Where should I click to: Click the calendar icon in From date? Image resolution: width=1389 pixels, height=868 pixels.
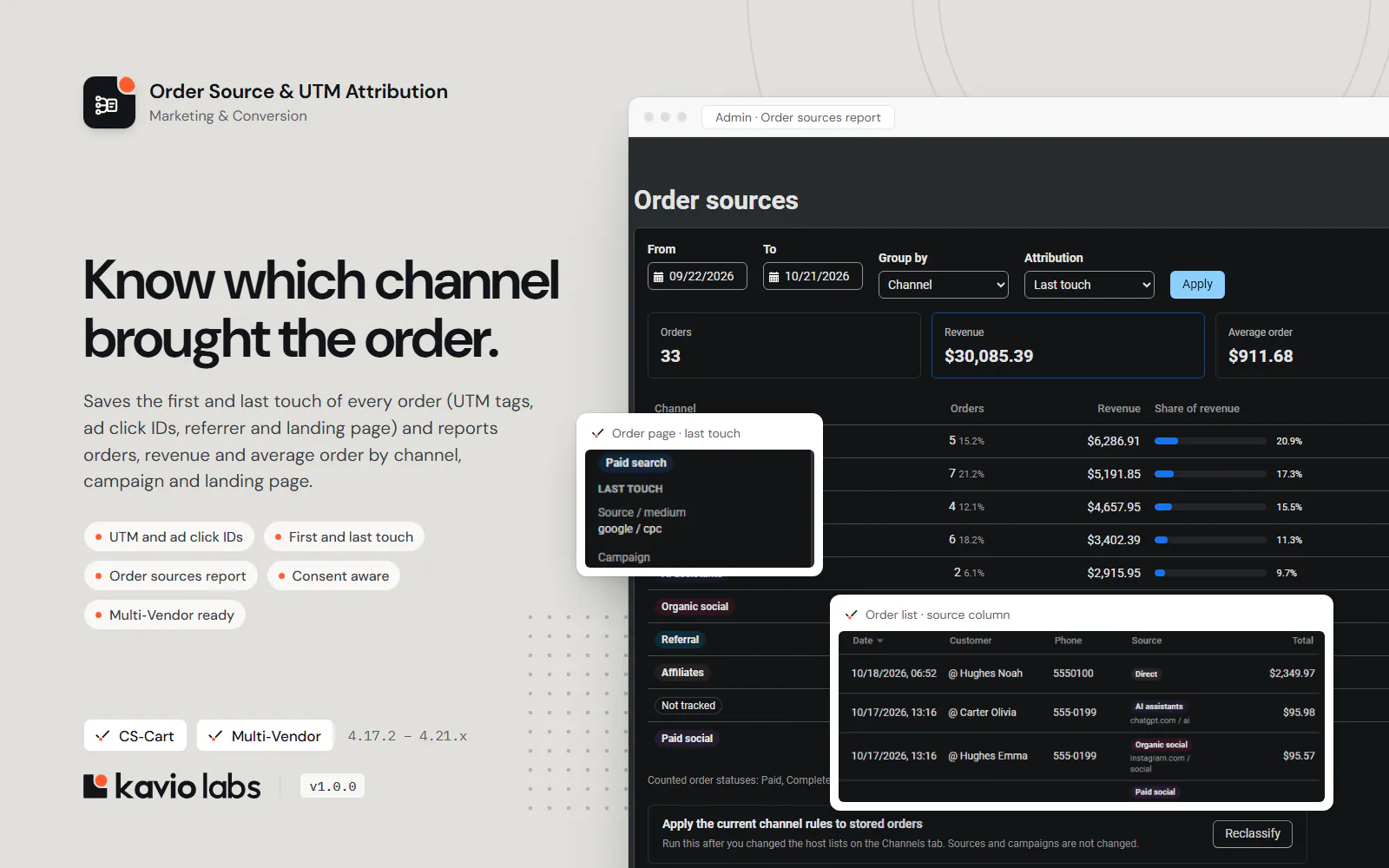coord(658,277)
